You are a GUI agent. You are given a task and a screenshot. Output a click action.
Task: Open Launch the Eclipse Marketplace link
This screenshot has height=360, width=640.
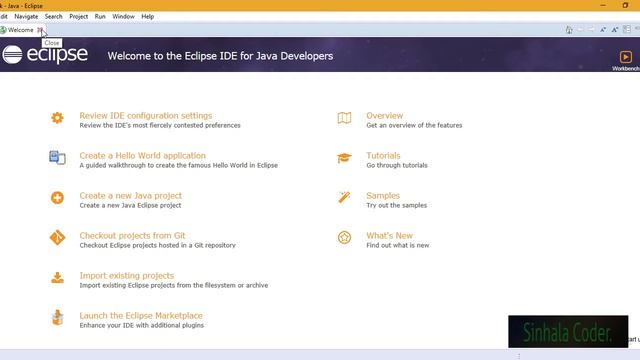pyautogui.click(x=141, y=316)
